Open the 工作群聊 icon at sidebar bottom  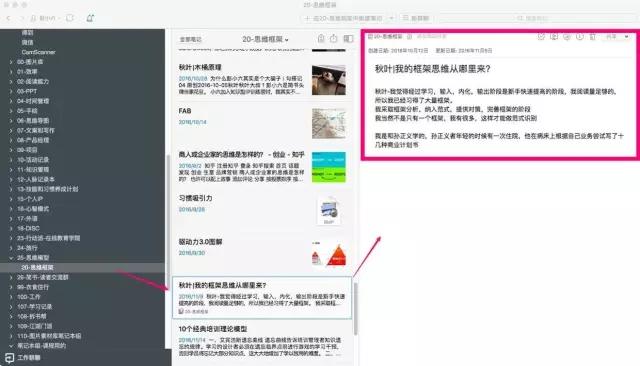tap(9, 358)
